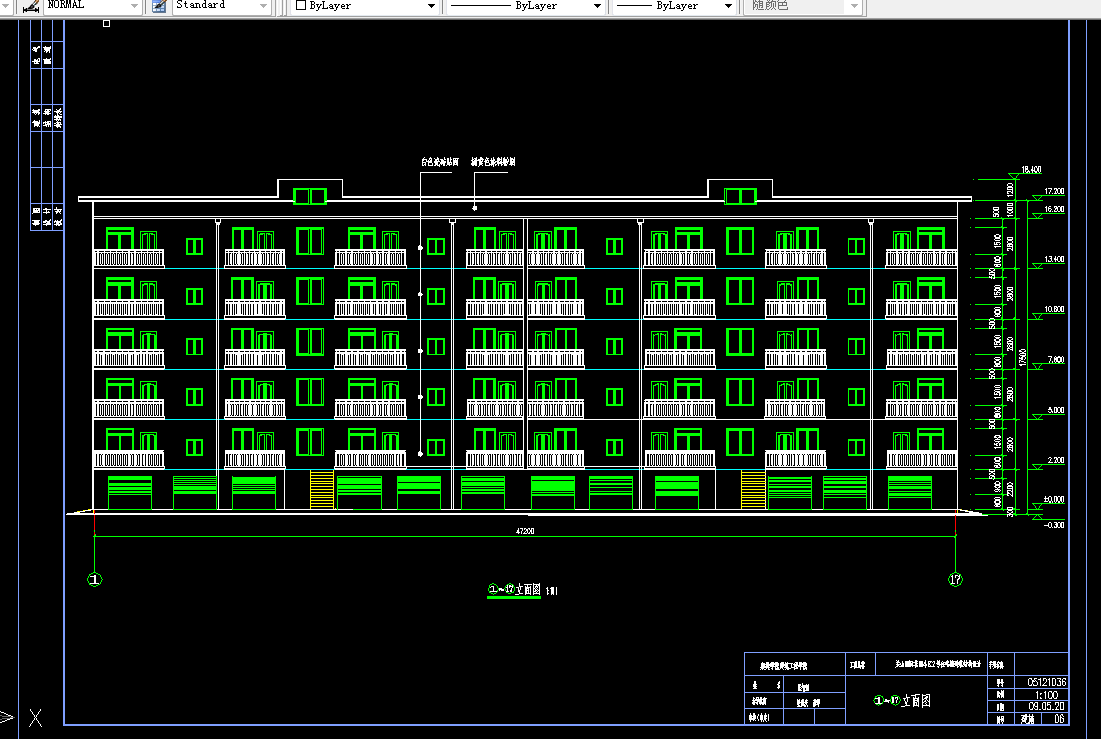
Task: Expand the ByLayer linetype dropdown
Action: [x=597, y=6]
